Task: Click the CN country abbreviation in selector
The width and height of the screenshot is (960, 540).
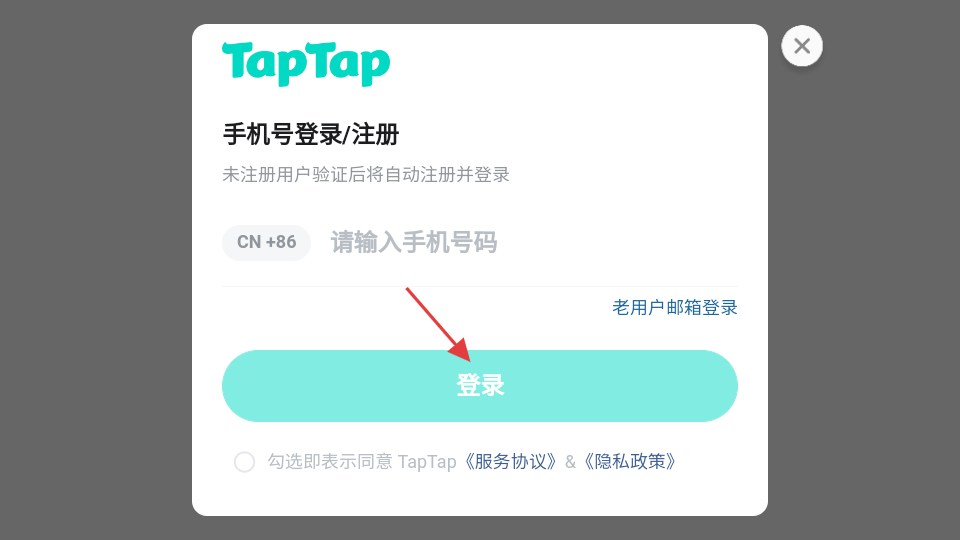Action: [249, 242]
